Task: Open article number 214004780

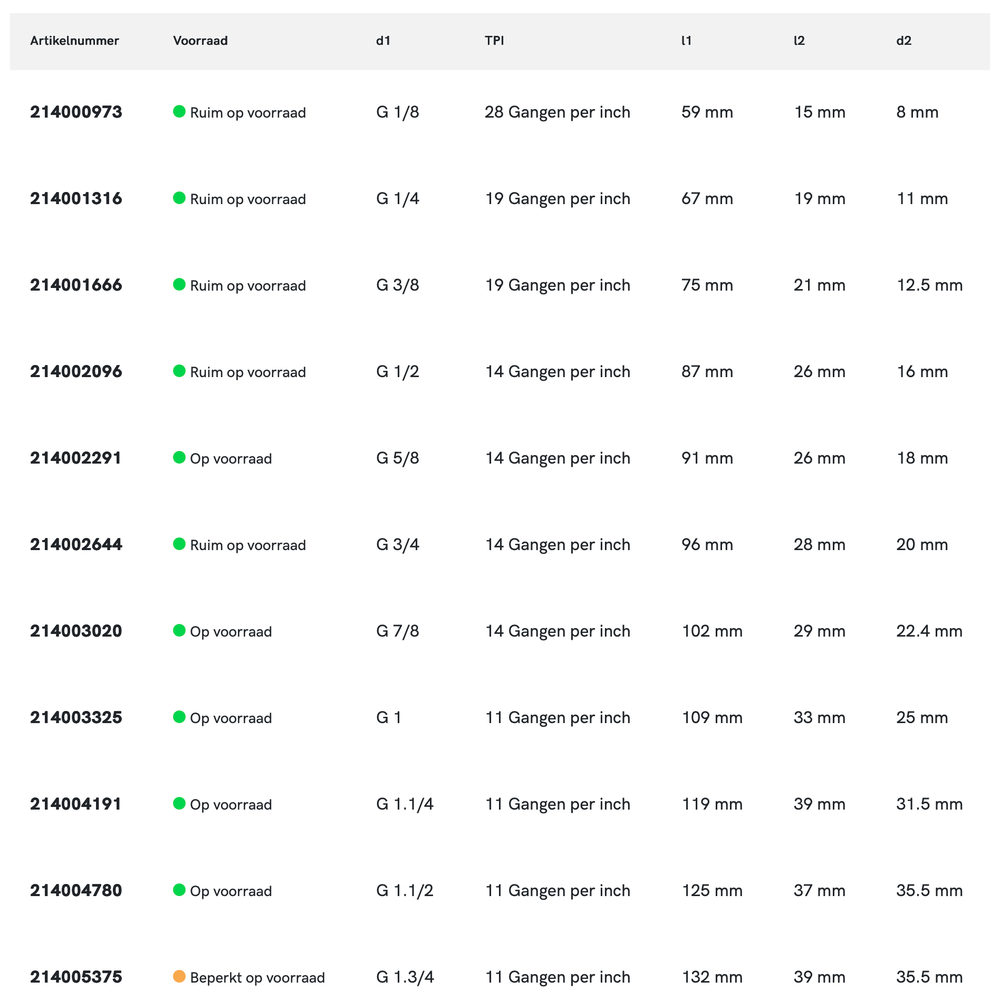Action: pos(76,890)
